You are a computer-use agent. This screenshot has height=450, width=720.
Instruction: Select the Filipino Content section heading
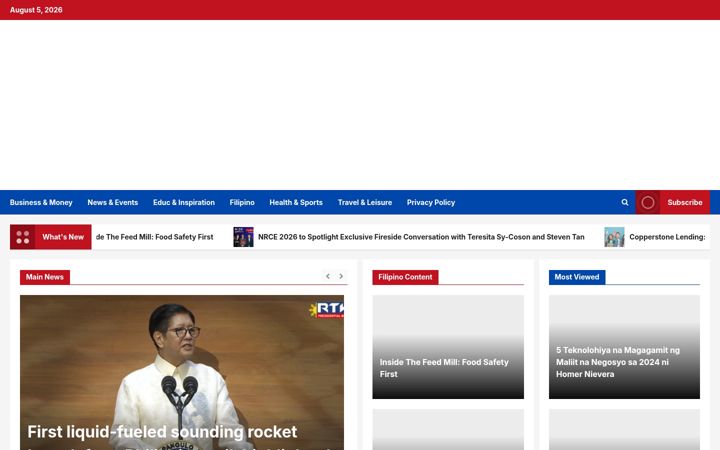(405, 277)
